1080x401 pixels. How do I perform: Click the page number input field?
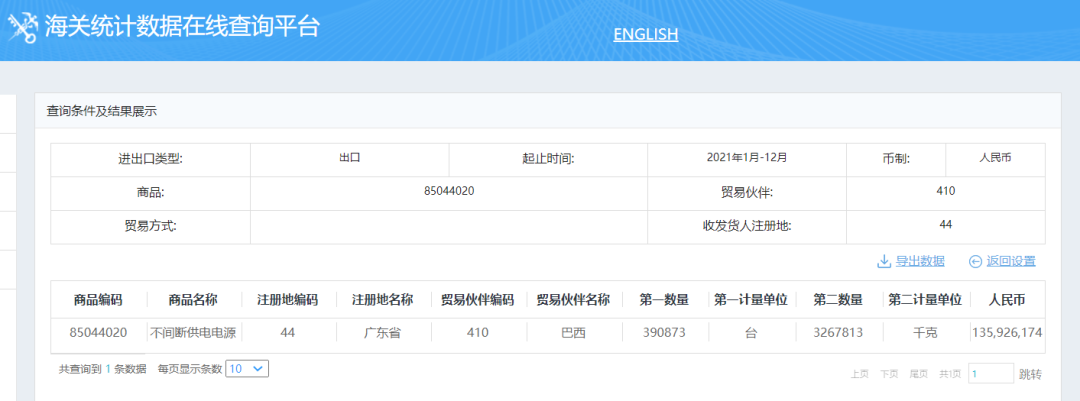[991, 374]
